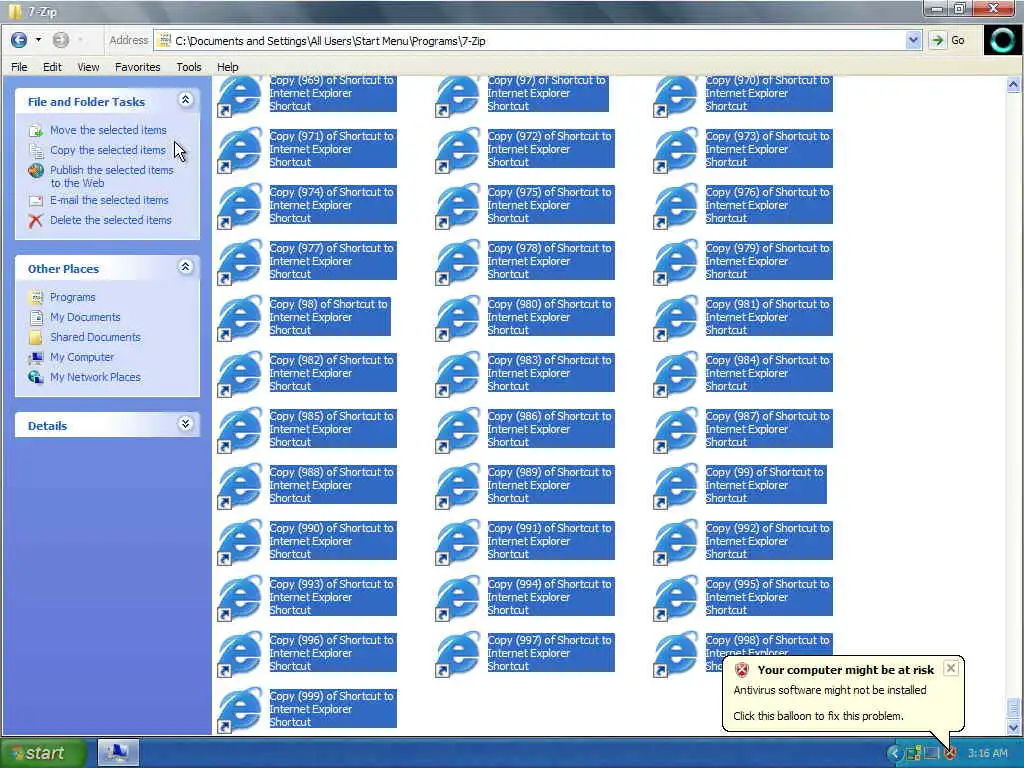Screen dimensions: 1024x768
Task: Click the Security Center red shield tray icon
Action: click(951, 754)
